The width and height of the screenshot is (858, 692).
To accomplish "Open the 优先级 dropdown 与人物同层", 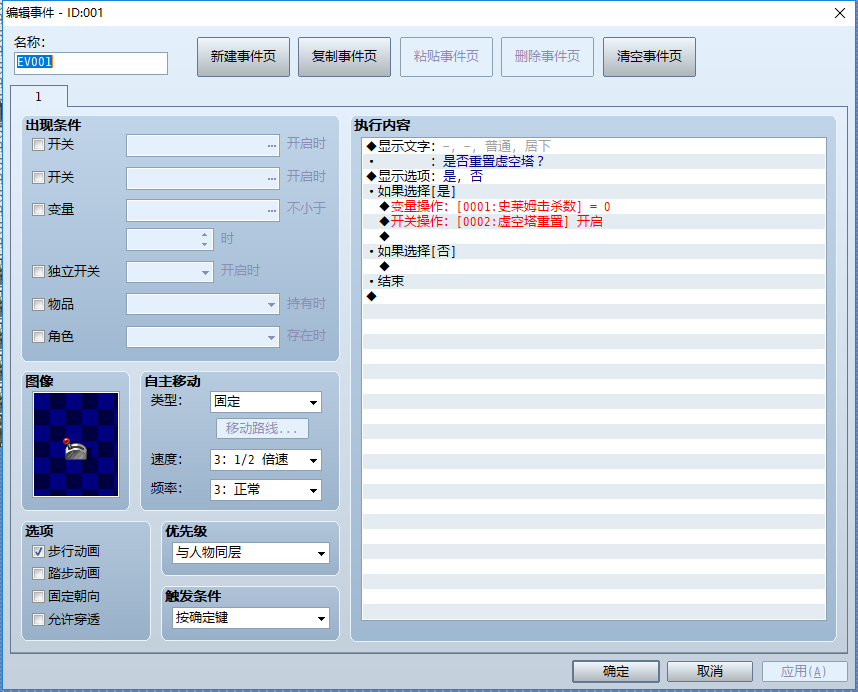I will (251, 553).
